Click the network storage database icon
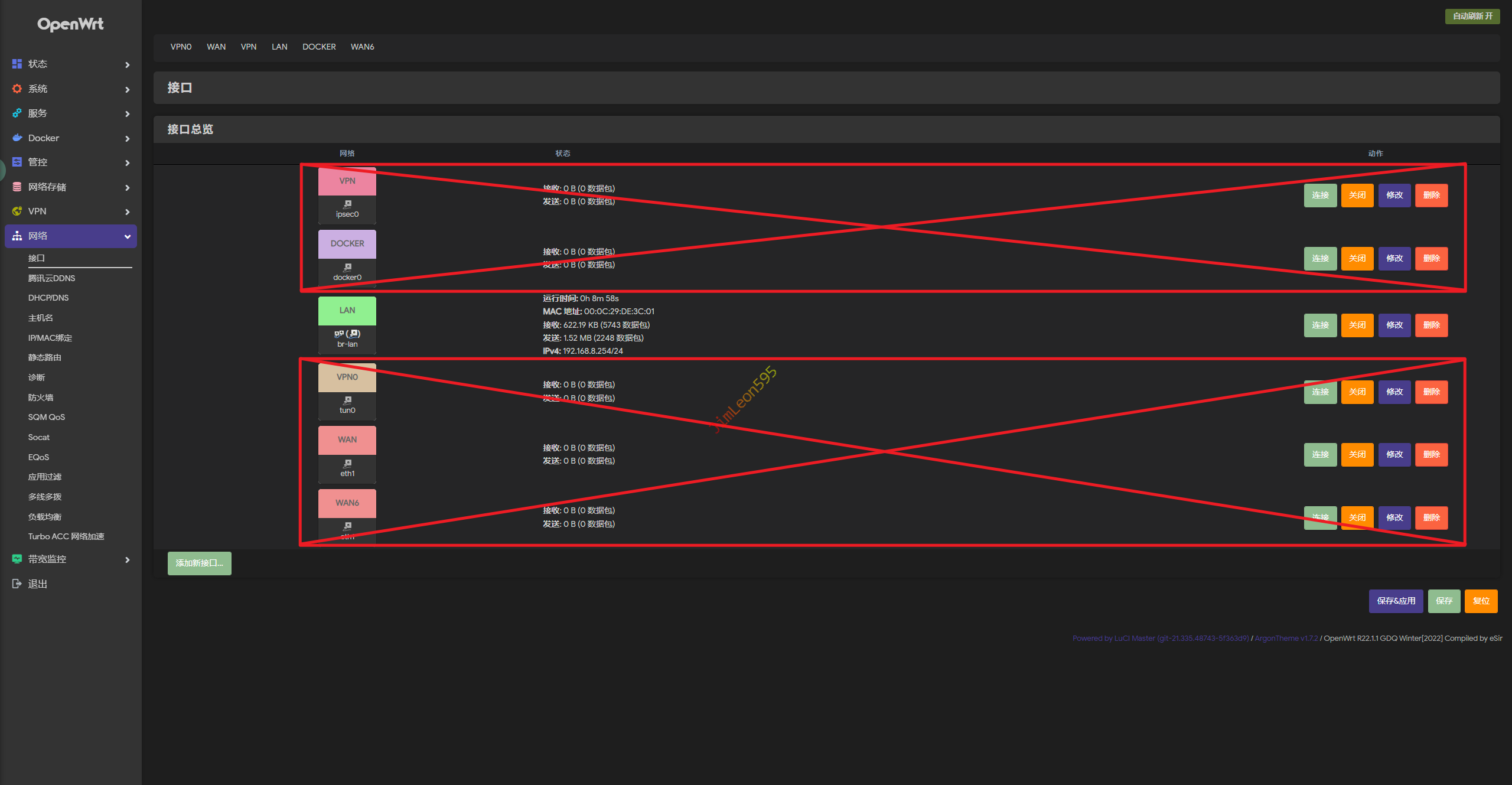The image size is (1512, 785). click(x=17, y=187)
